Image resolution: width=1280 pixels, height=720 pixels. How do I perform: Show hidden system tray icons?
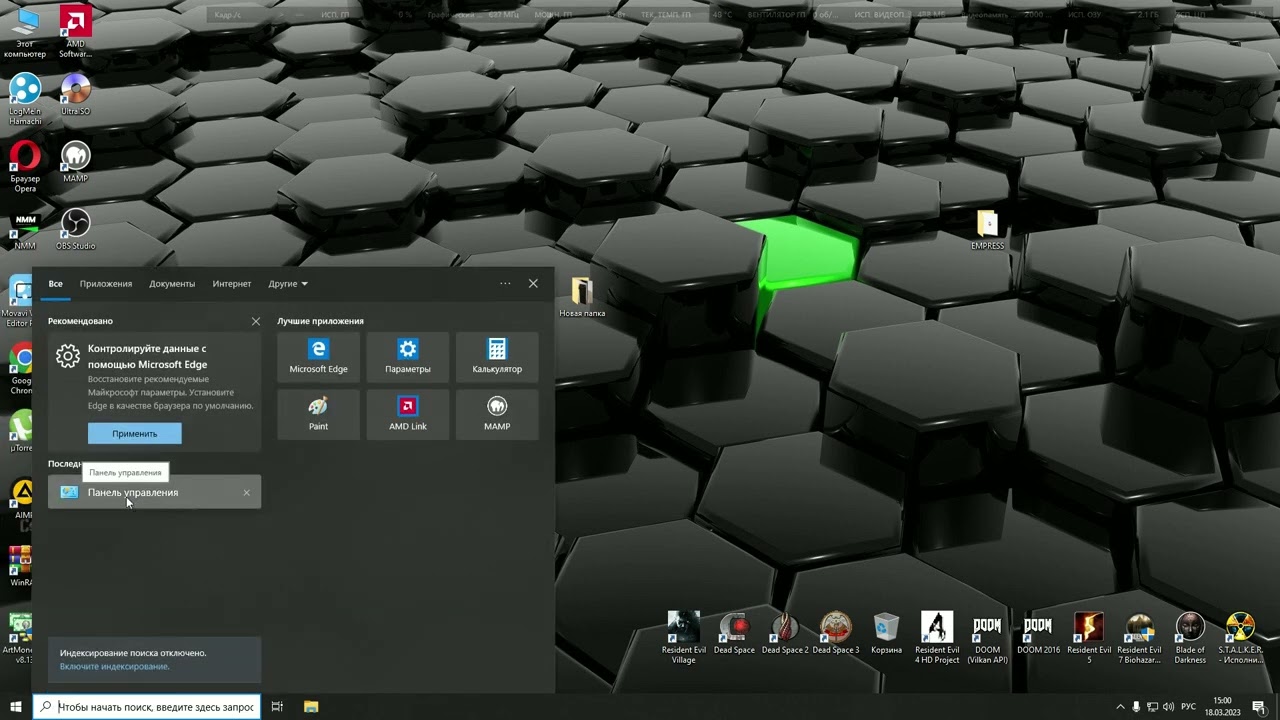pos(1120,707)
